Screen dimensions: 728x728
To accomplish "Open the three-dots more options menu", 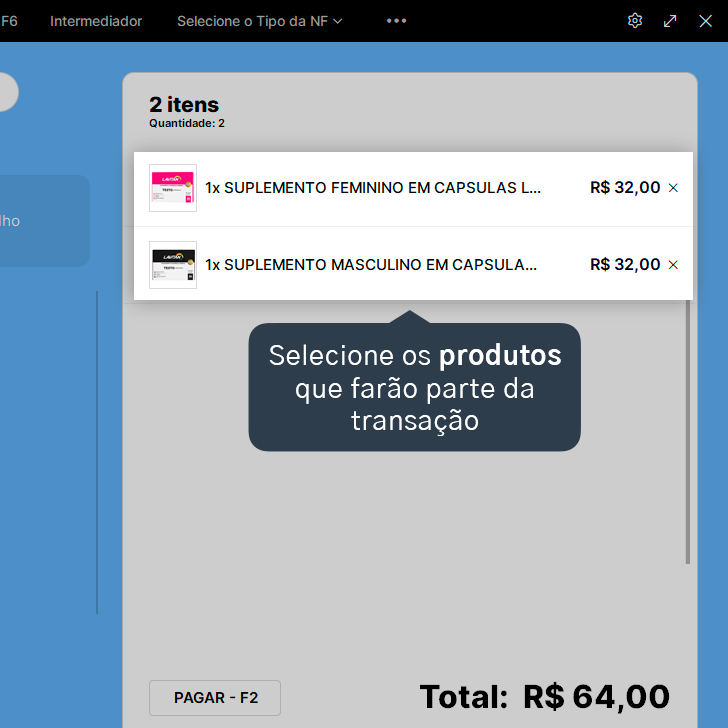I will point(396,21).
